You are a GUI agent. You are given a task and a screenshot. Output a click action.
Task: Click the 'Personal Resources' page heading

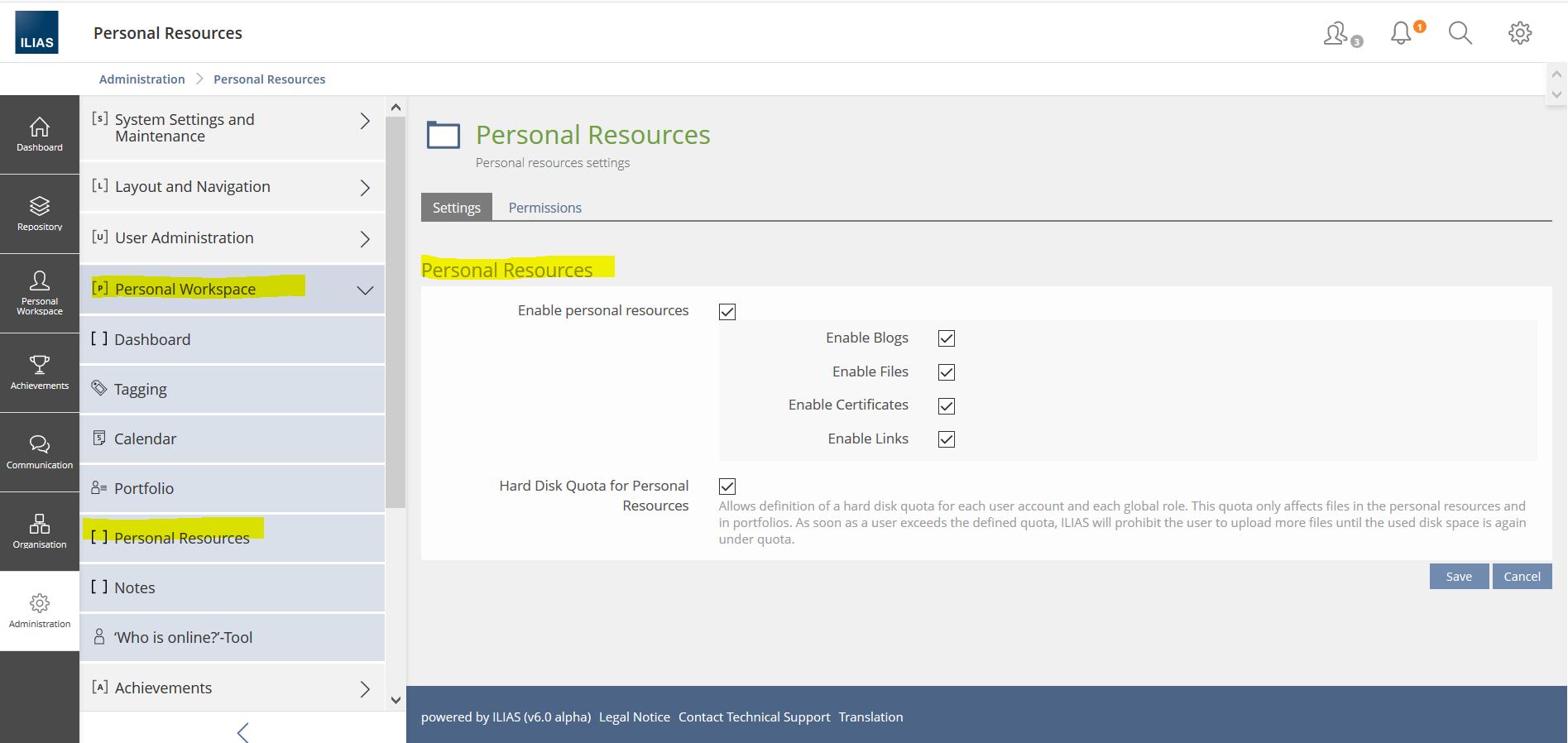592,135
